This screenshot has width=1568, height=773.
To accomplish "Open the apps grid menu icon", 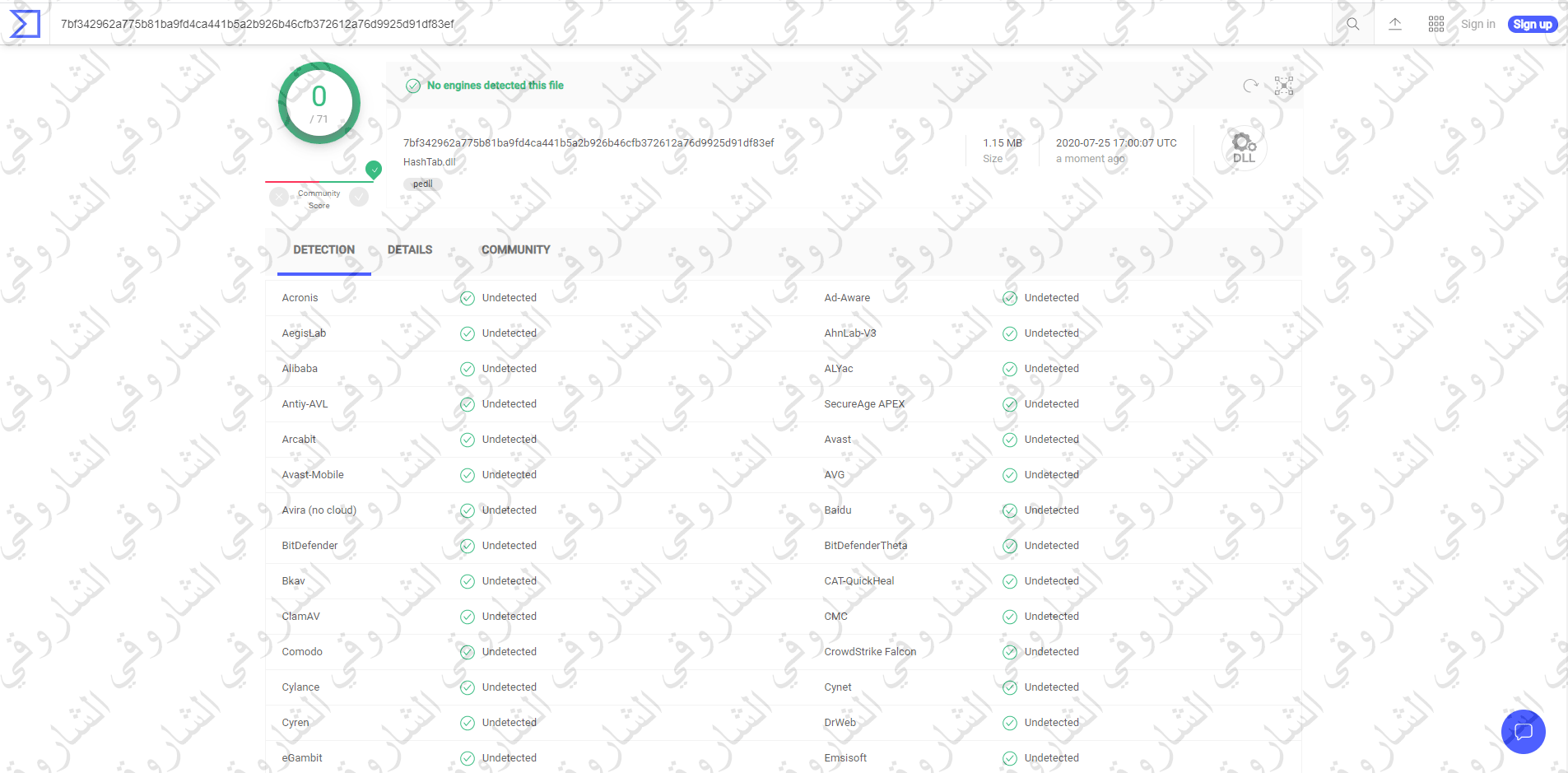I will (1436, 24).
